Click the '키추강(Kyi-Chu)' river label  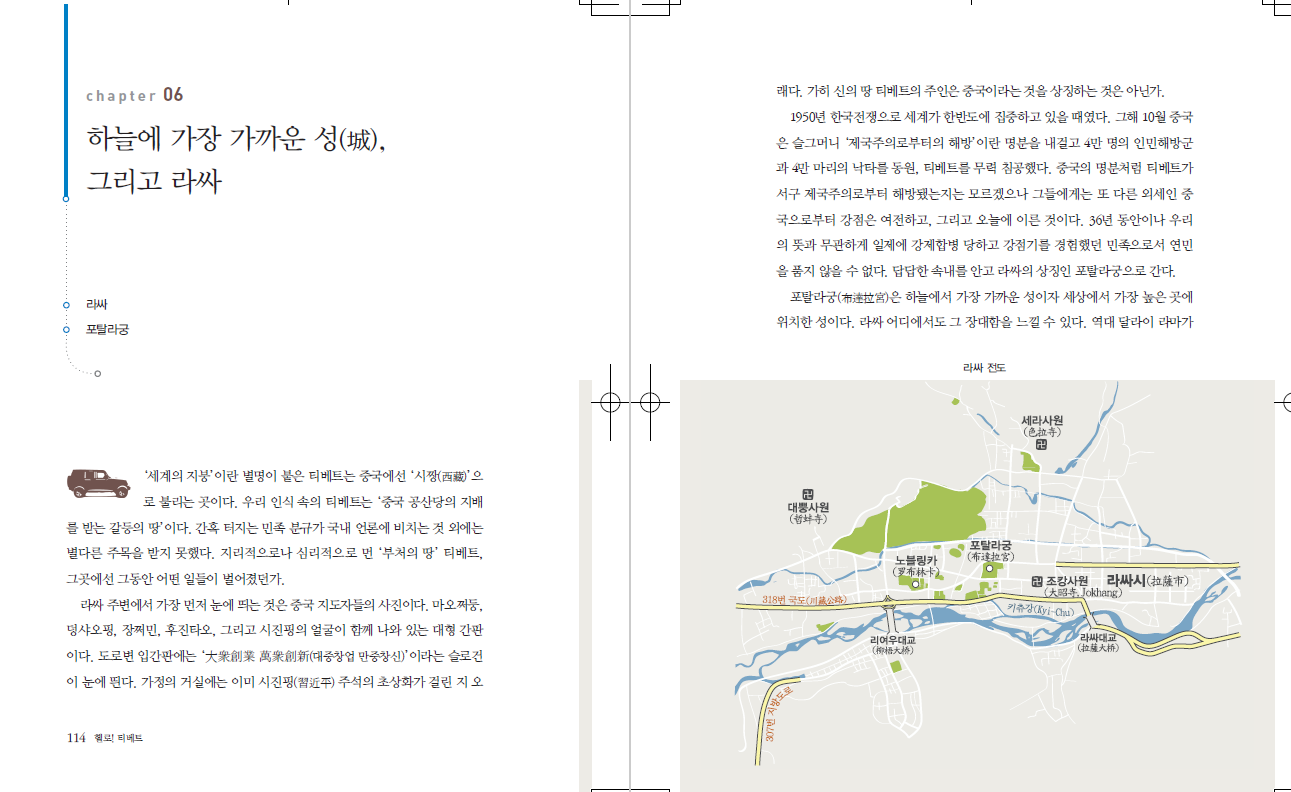(1040, 609)
